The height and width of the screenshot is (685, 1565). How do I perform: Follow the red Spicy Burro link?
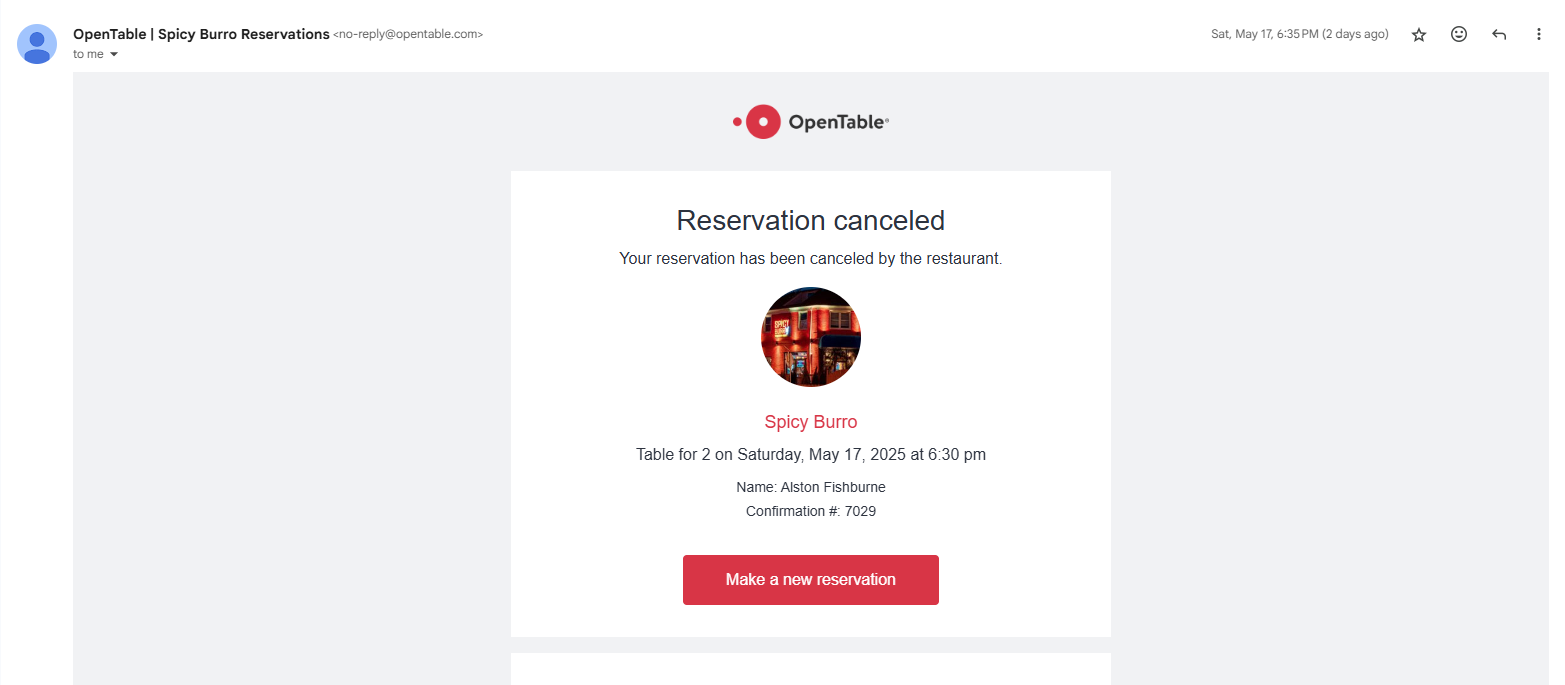(810, 422)
